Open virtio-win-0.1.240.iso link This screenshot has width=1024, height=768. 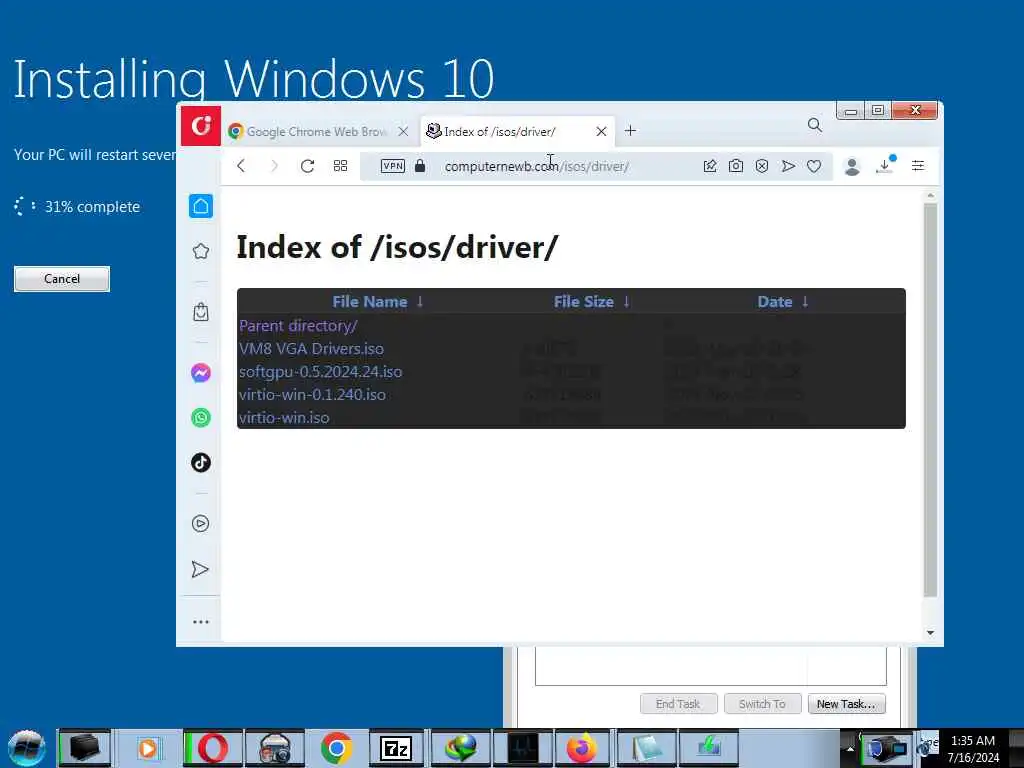tap(312, 394)
